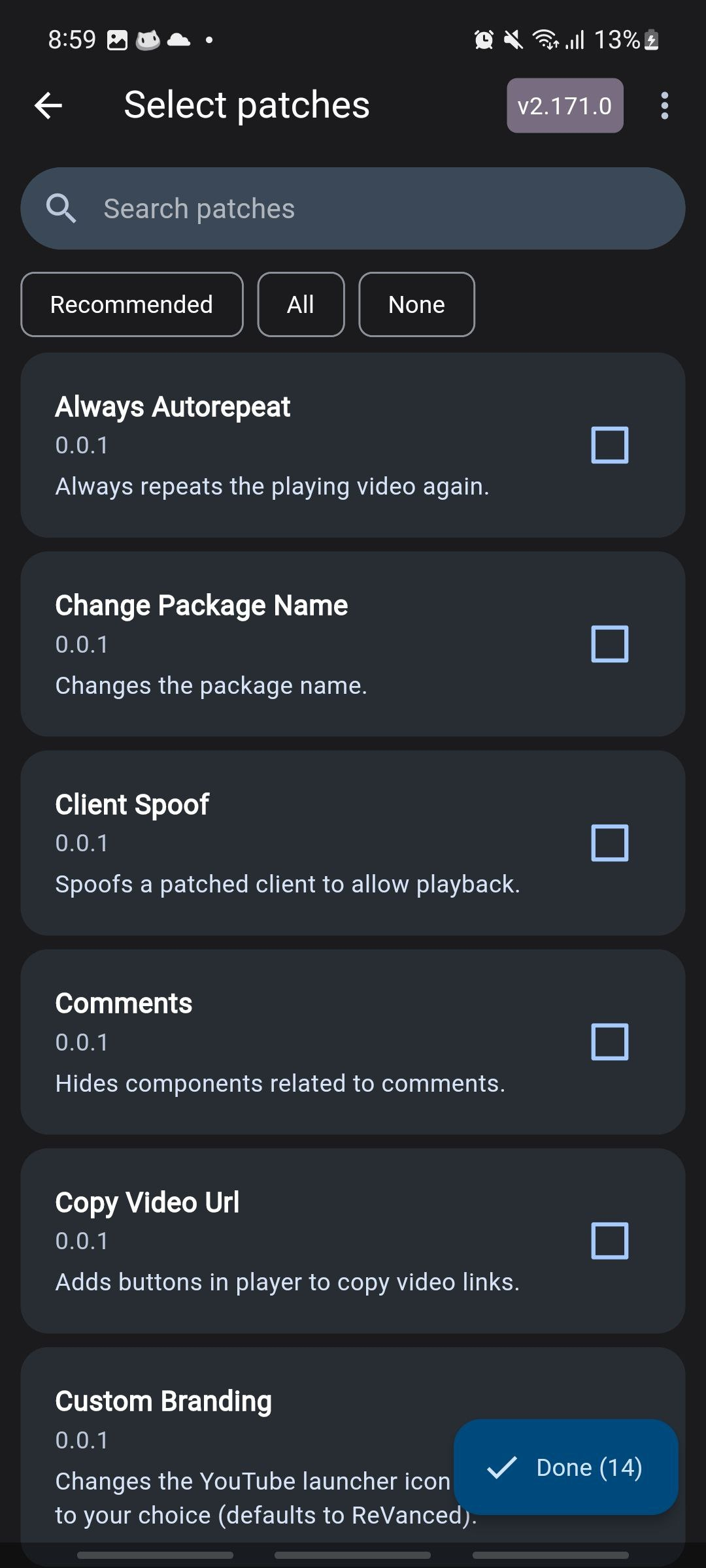
Task: Click the back arrow
Action: [48, 105]
